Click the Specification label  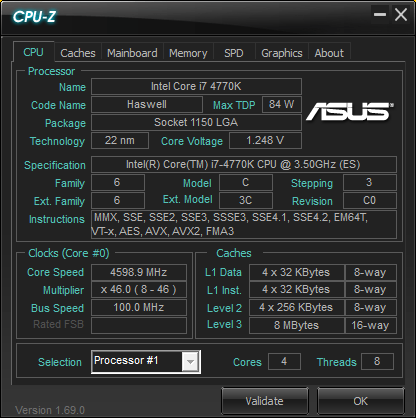pyautogui.click(x=55, y=165)
